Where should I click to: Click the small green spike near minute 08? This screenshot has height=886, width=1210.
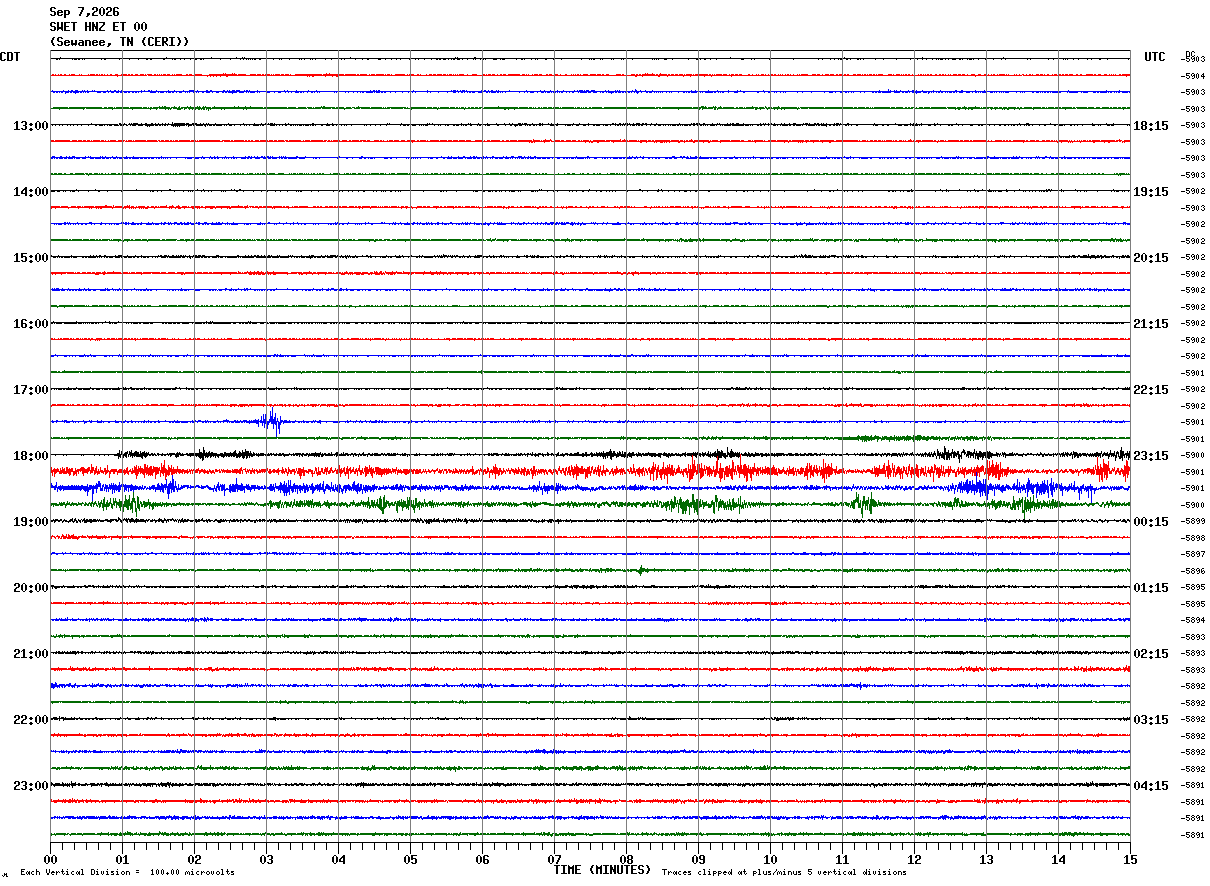pyautogui.click(x=641, y=570)
